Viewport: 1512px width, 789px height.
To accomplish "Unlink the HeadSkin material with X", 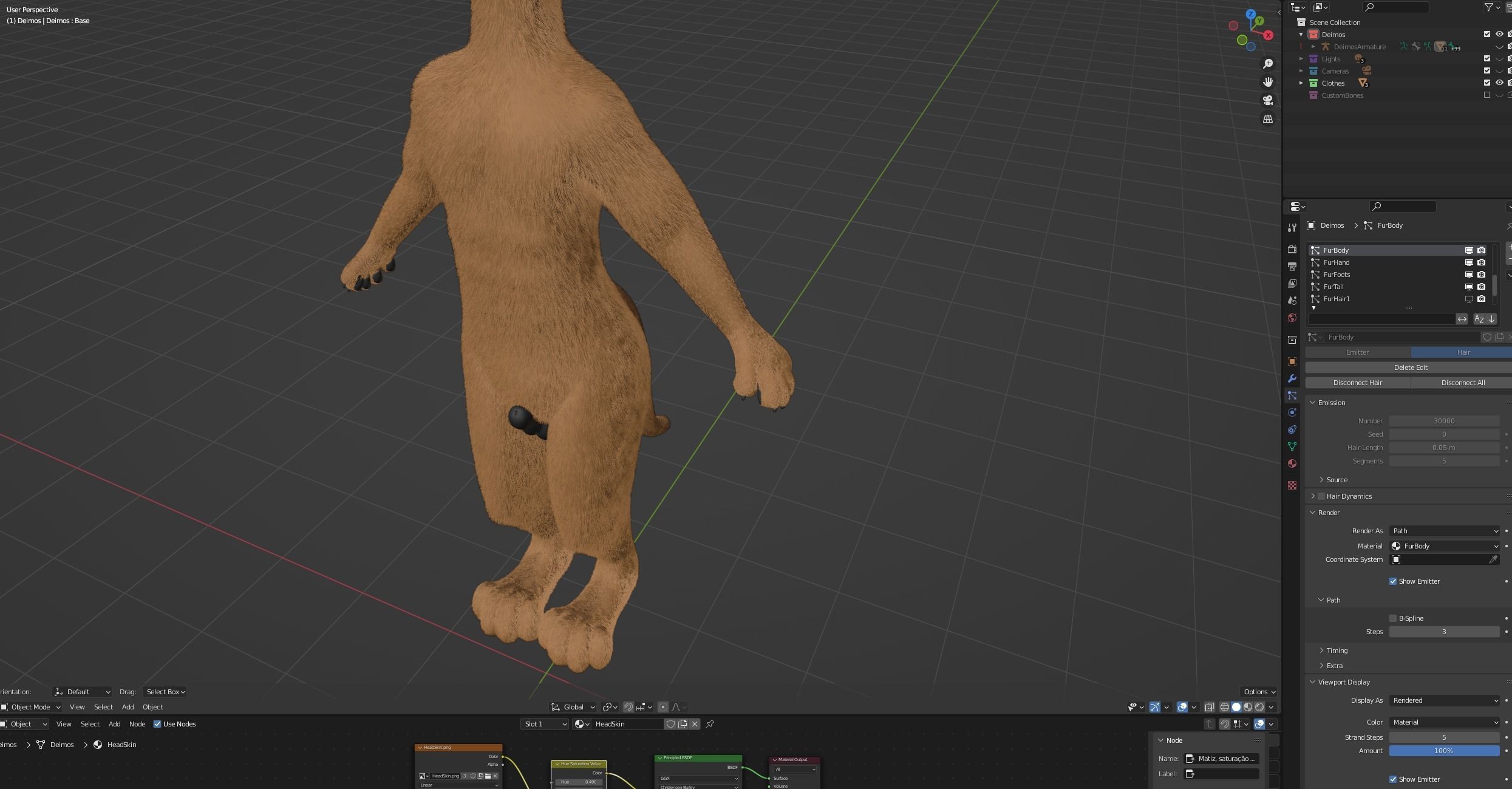I will (x=695, y=724).
